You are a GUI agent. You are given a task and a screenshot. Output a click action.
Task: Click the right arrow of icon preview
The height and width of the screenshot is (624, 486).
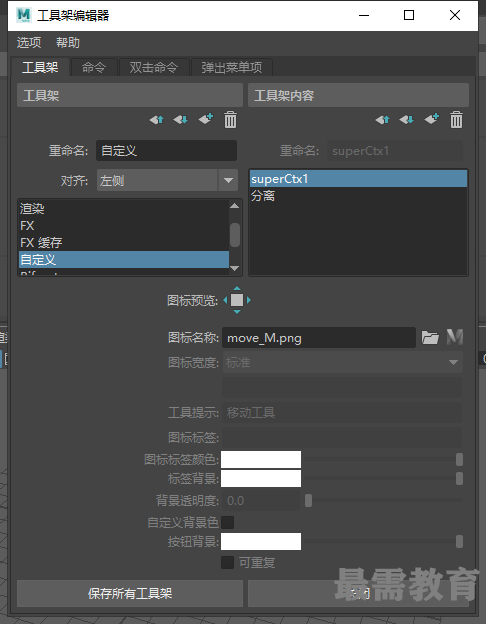(x=249, y=300)
